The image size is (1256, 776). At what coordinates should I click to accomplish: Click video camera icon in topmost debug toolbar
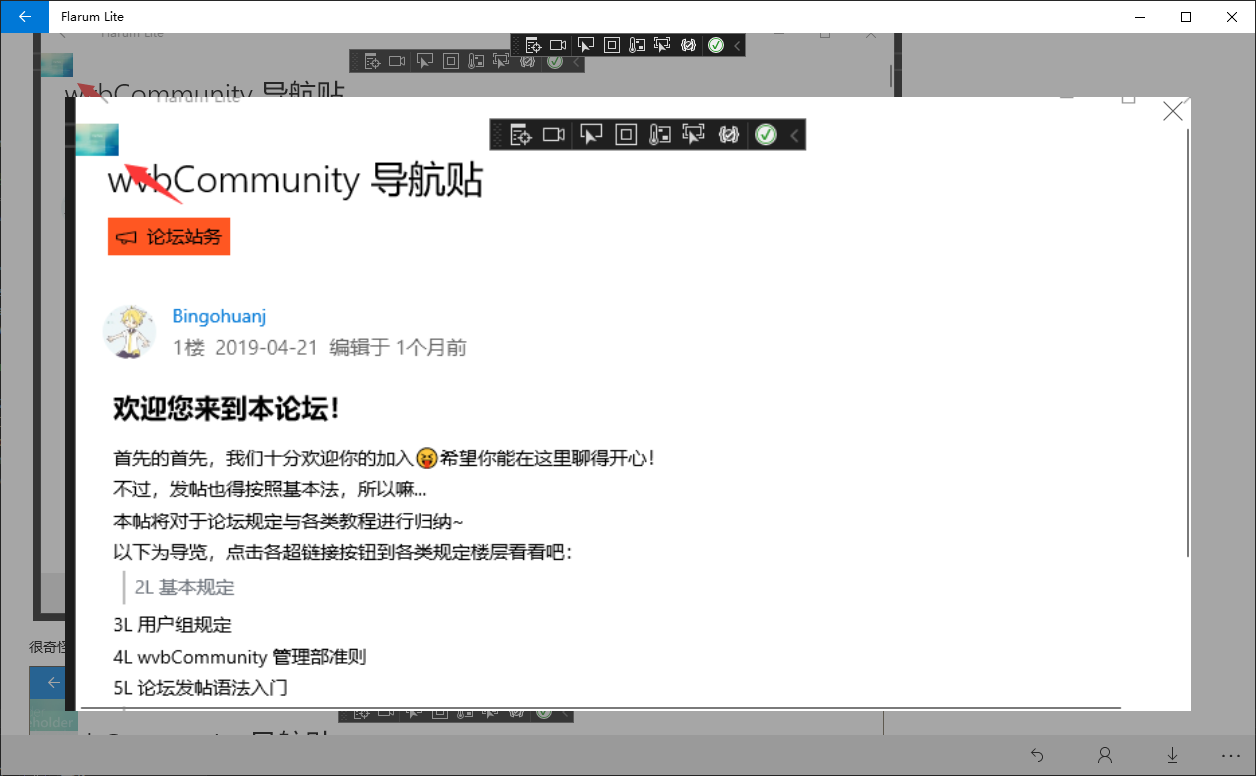point(559,45)
